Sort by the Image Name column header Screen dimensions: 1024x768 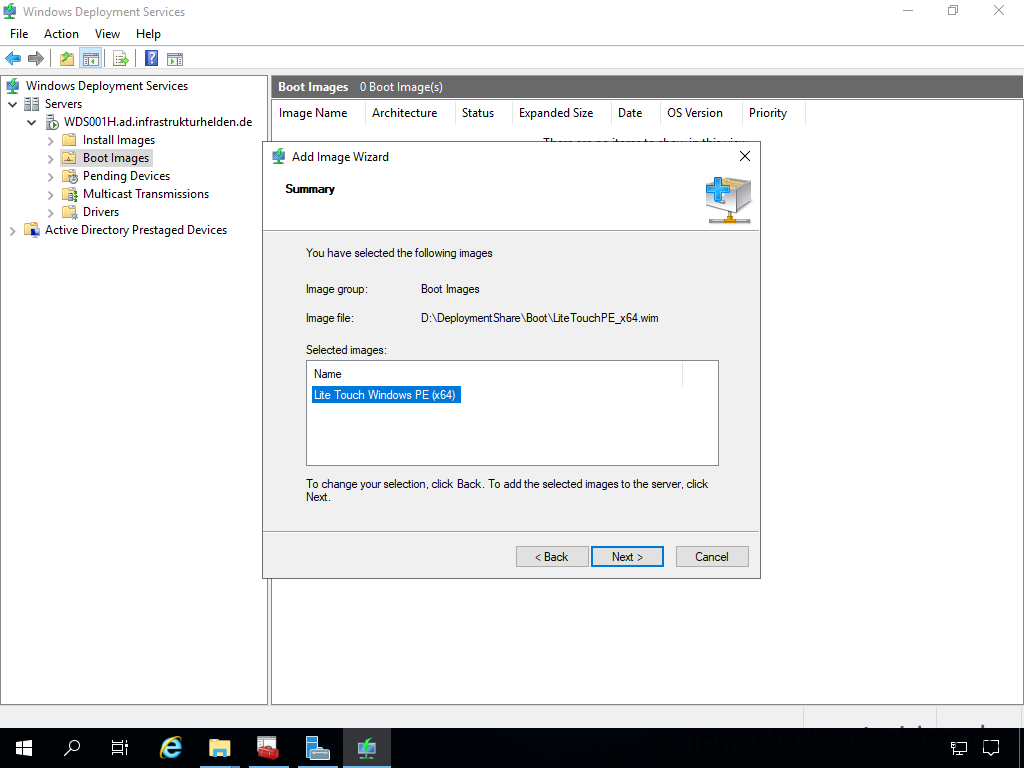[x=319, y=113]
